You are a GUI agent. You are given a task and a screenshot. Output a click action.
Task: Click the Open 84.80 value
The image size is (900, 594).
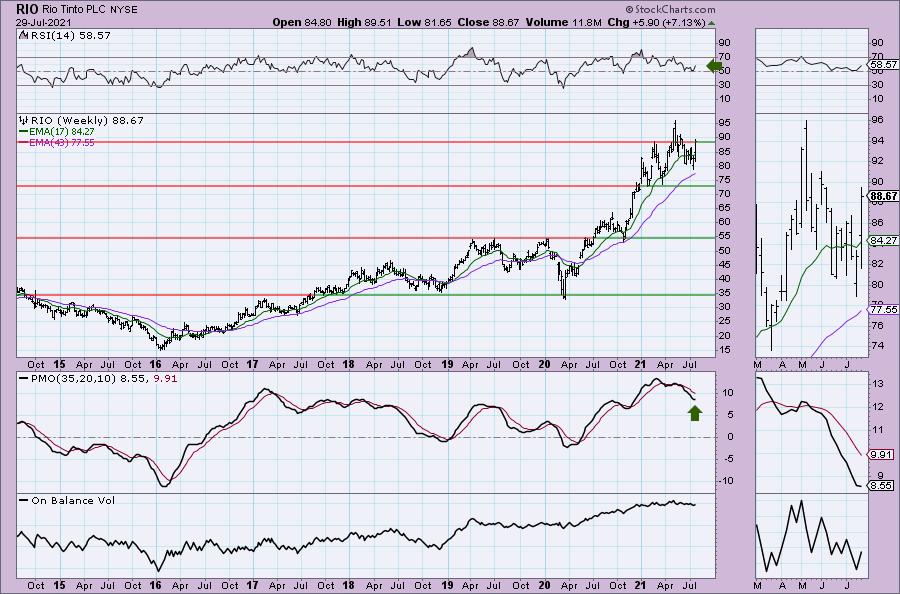[x=302, y=22]
